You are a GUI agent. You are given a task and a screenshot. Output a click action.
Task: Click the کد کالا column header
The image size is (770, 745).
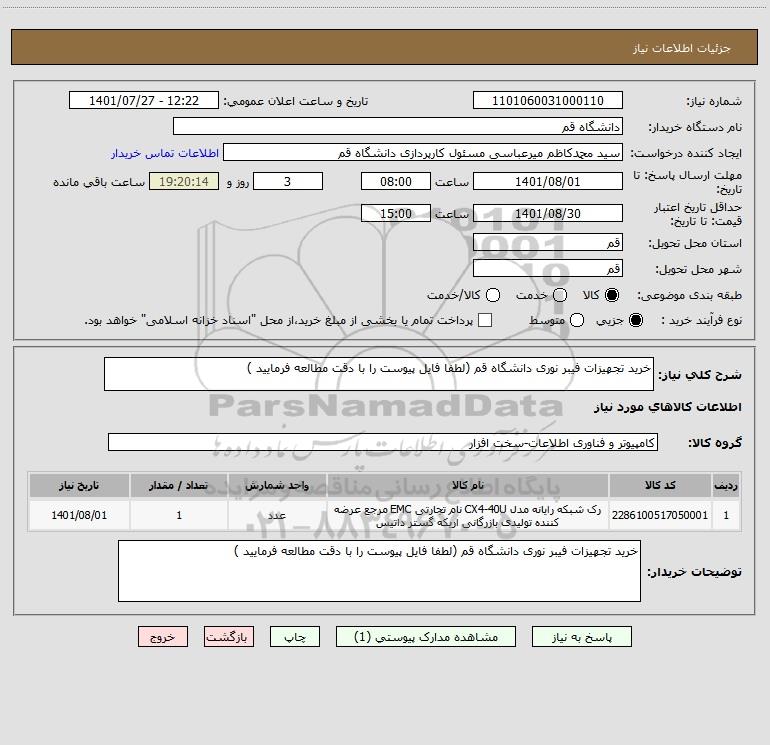tap(660, 485)
